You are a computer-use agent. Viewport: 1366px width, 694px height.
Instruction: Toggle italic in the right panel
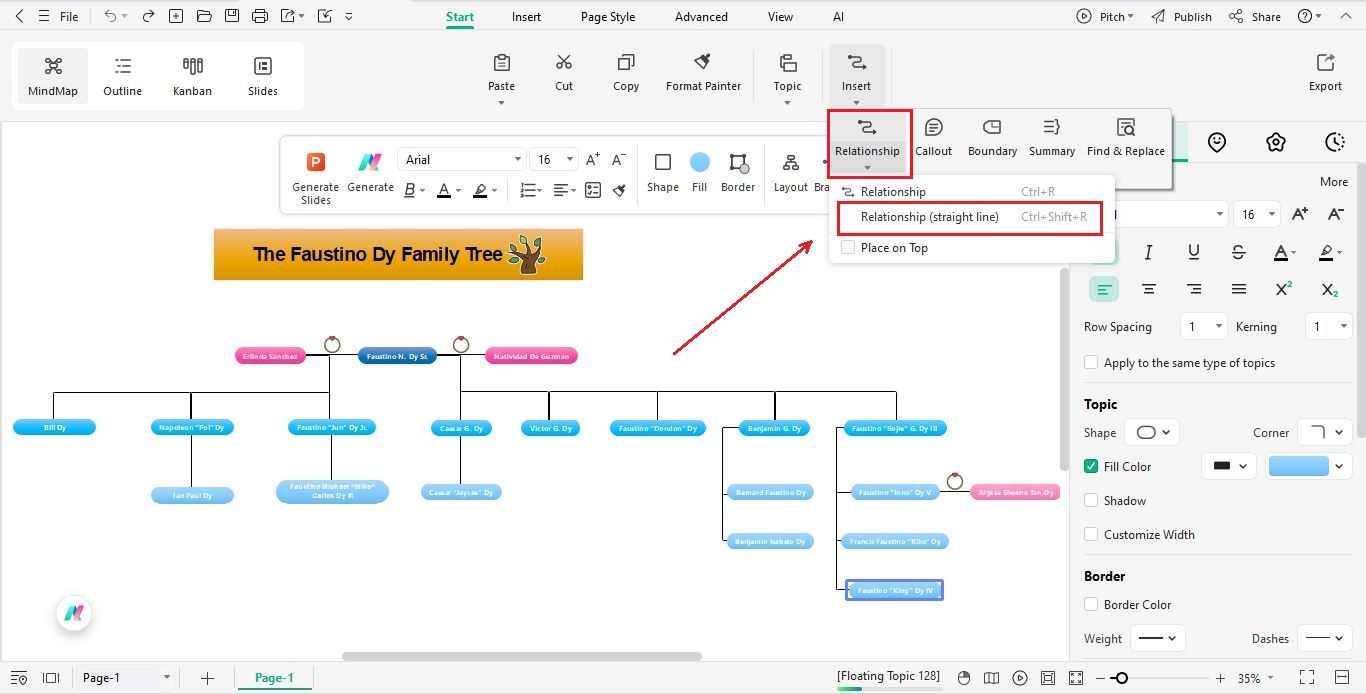click(x=1149, y=252)
